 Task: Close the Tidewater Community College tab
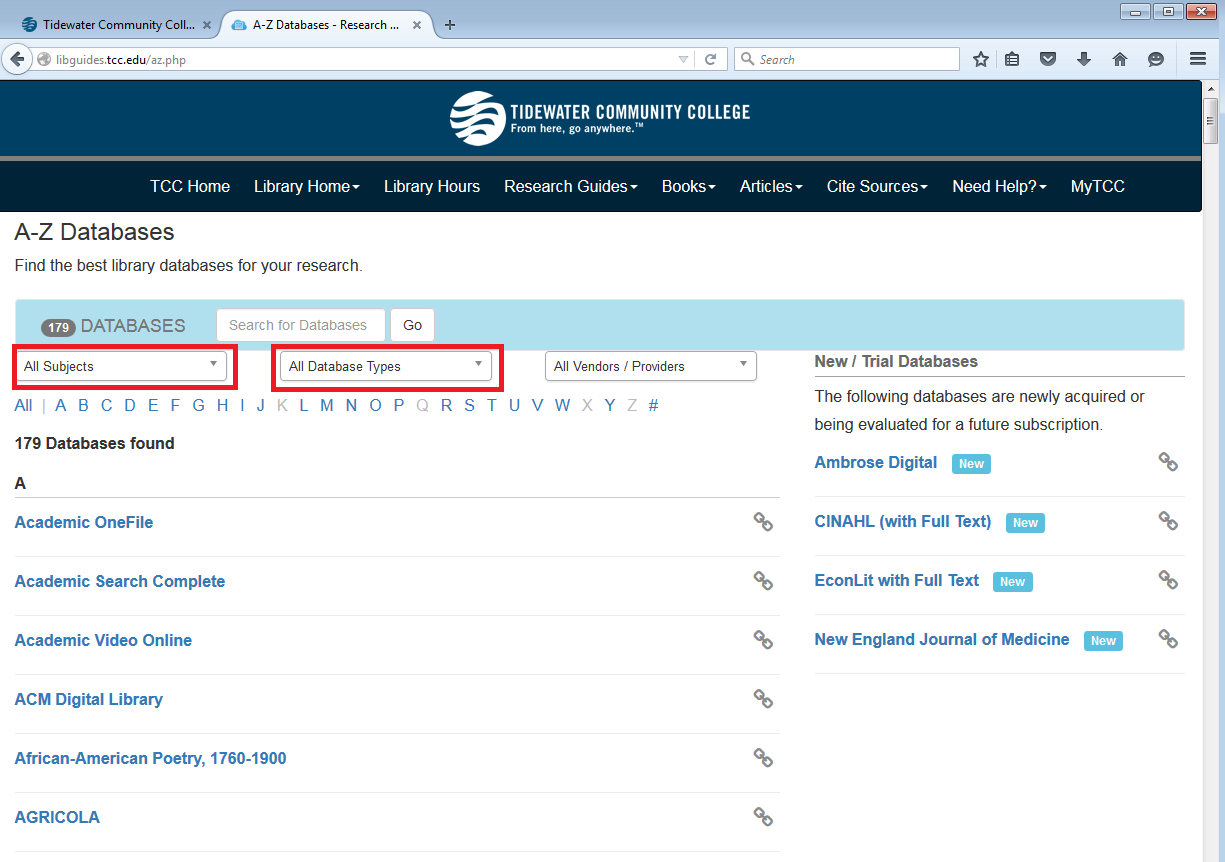point(206,25)
